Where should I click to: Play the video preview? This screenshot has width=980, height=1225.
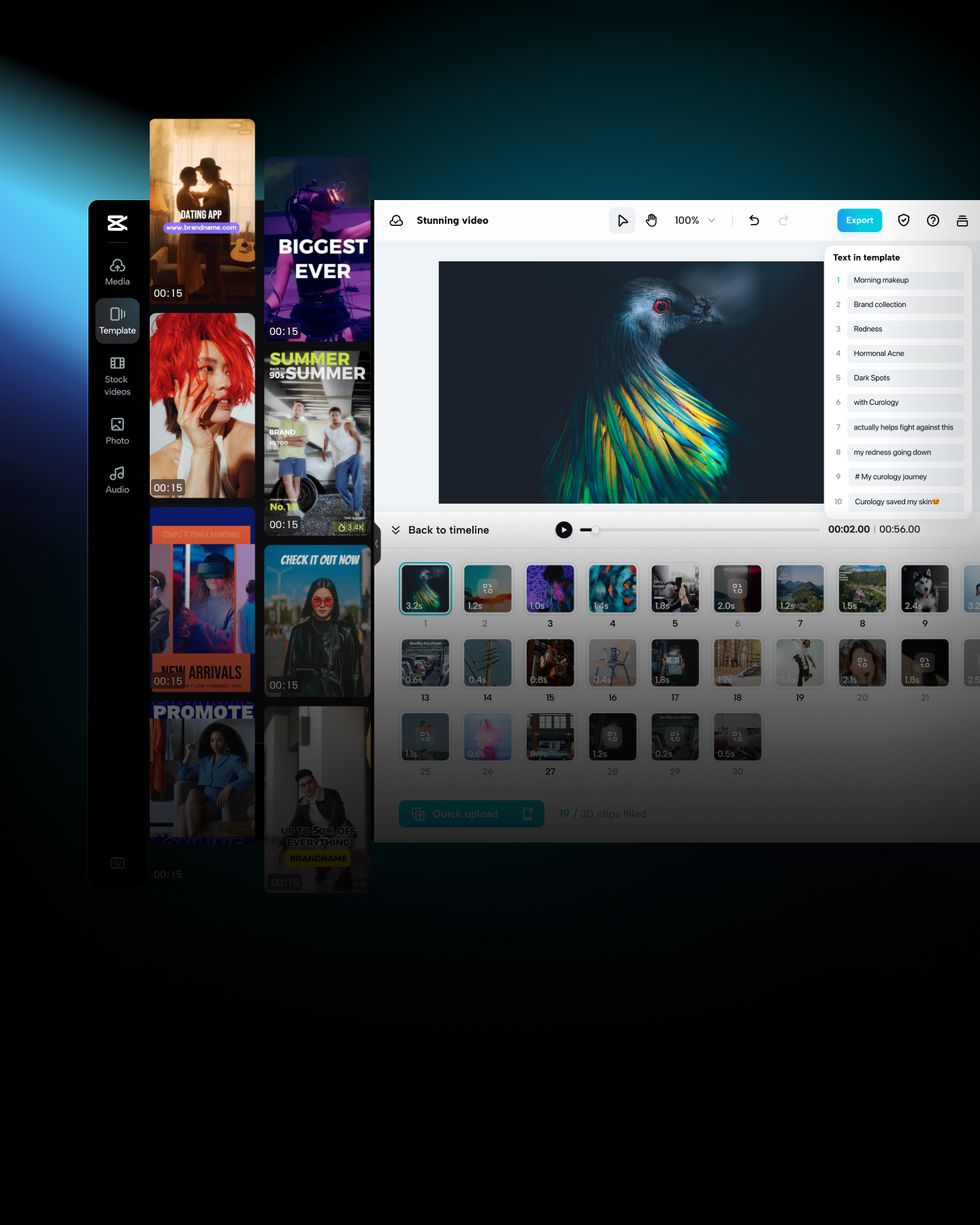(563, 529)
